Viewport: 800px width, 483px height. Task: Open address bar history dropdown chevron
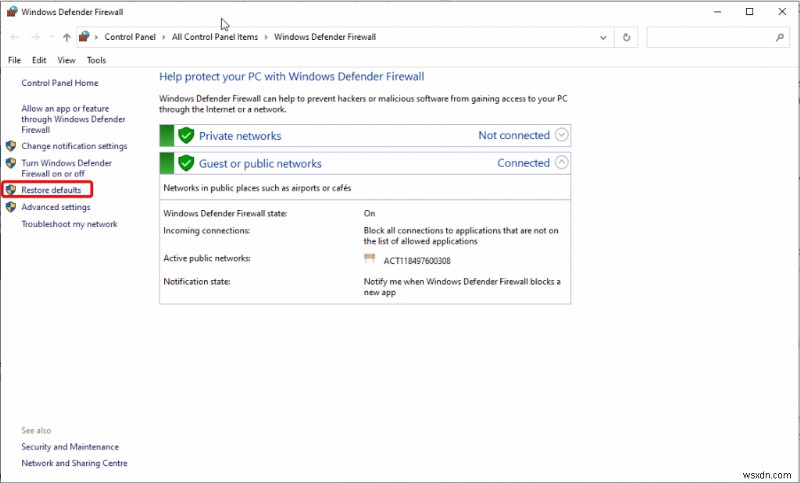tap(603, 37)
